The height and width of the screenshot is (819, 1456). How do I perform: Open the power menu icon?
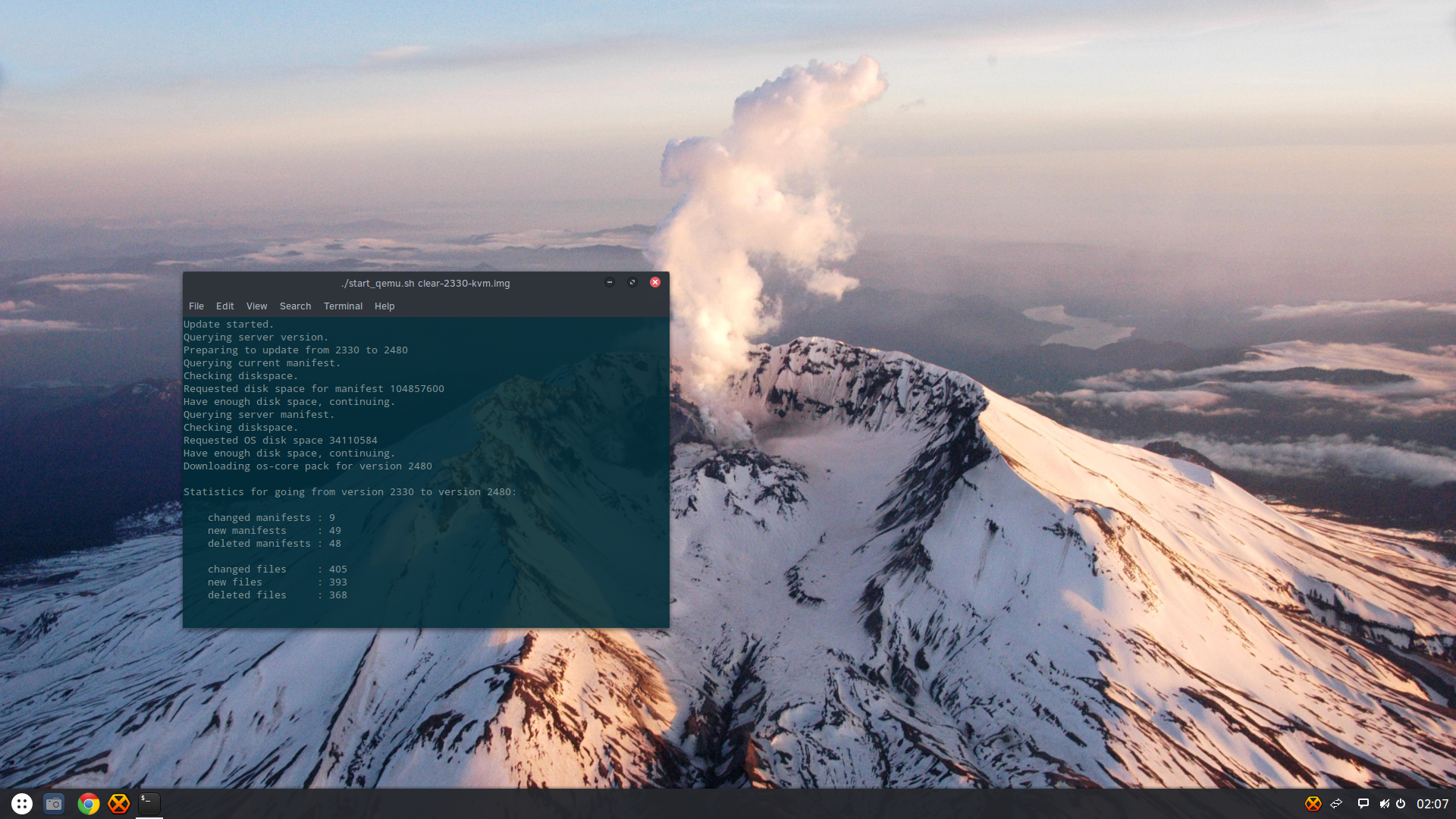(1401, 804)
